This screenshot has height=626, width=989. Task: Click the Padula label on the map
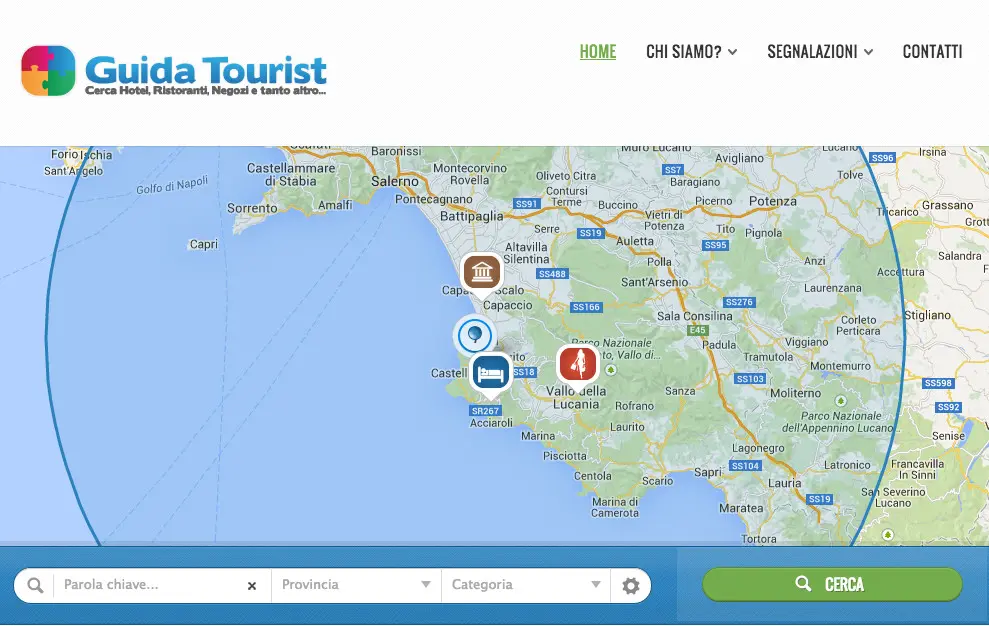coord(719,345)
